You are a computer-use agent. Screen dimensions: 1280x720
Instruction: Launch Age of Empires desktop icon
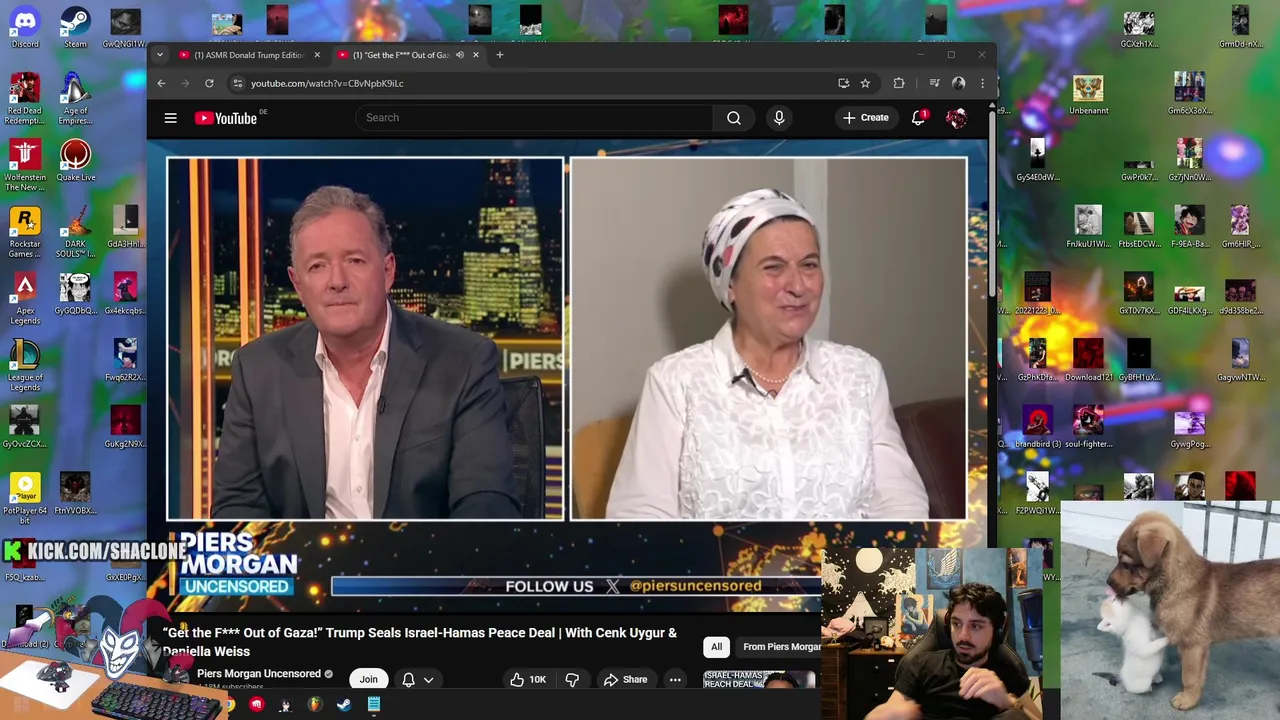(x=75, y=98)
